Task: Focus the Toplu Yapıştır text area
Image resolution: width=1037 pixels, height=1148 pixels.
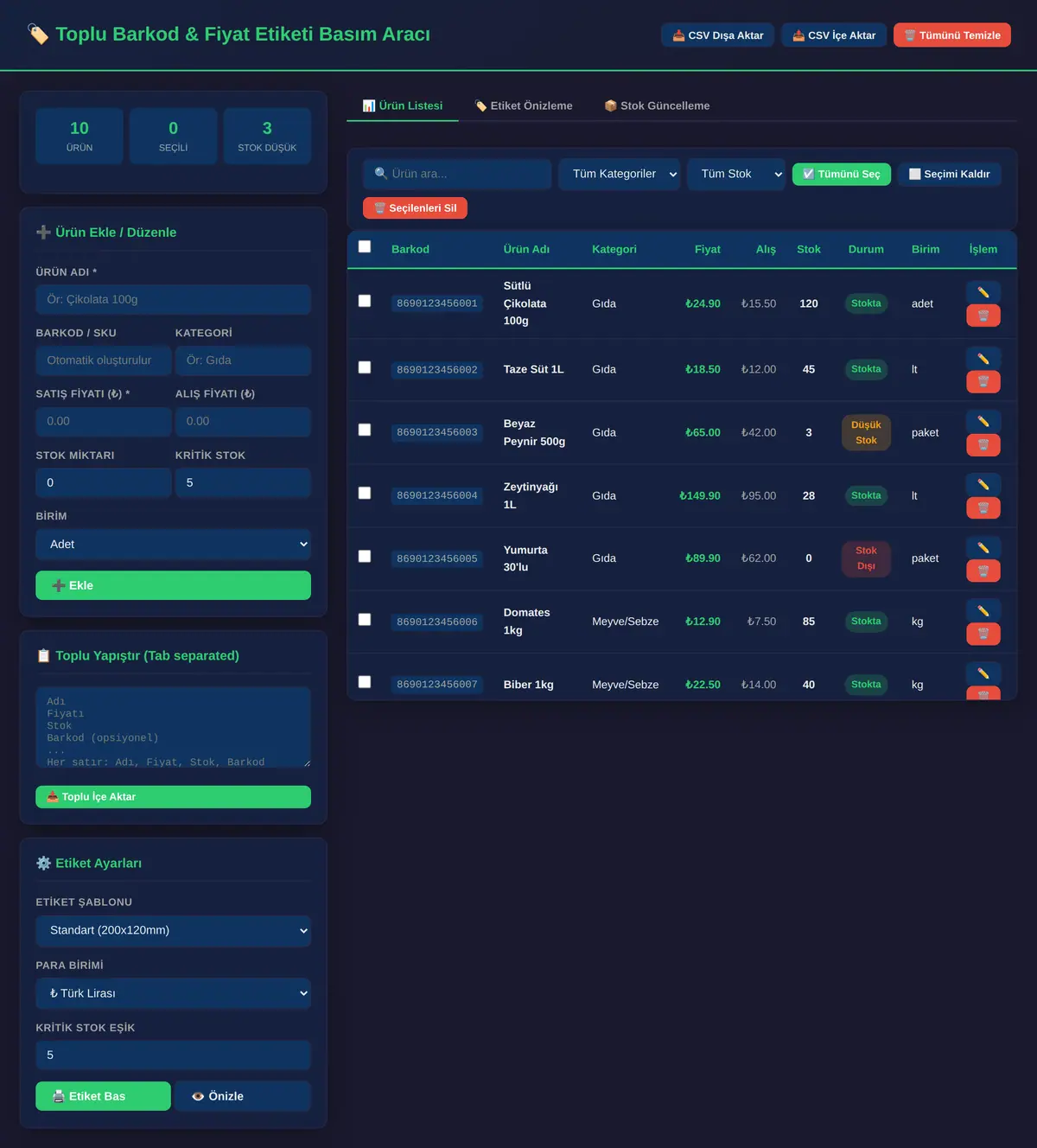Action: pos(173,727)
